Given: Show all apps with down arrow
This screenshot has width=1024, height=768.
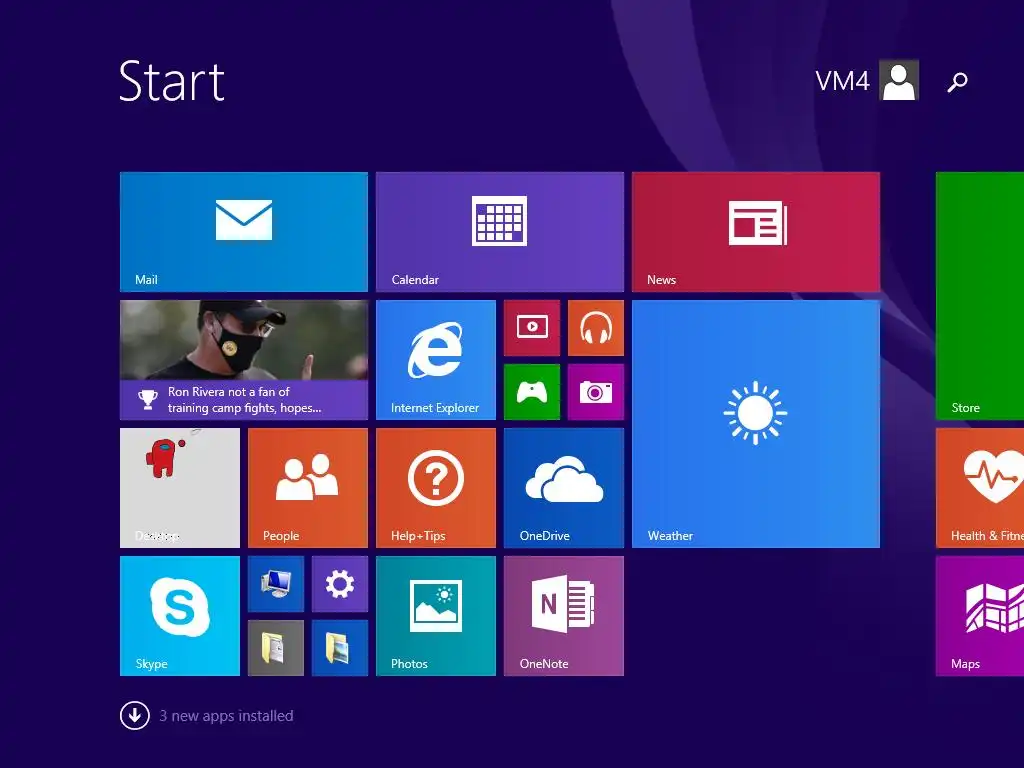Looking at the screenshot, I should click(135, 715).
